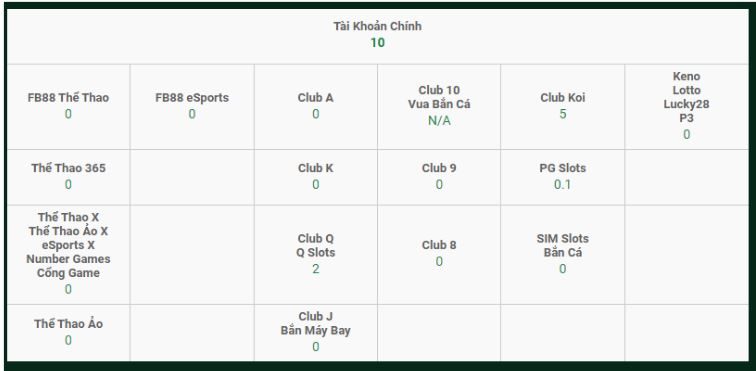Open SIM Slots Bắn Cá wallet
Viewport: 756px width, 371px height.
[x=562, y=254]
